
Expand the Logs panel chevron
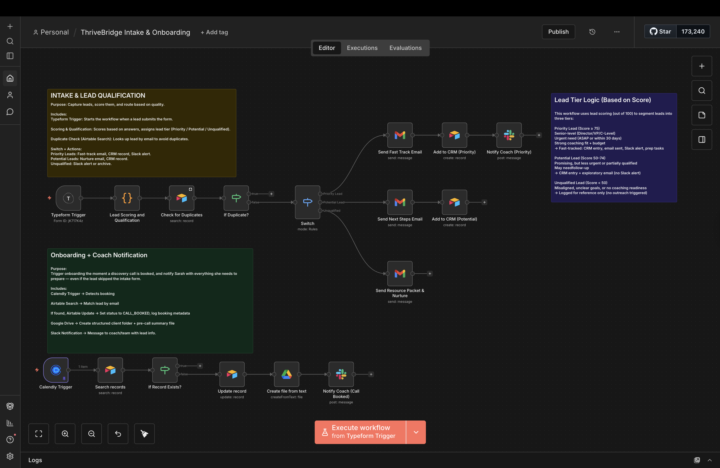click(709, 460)
